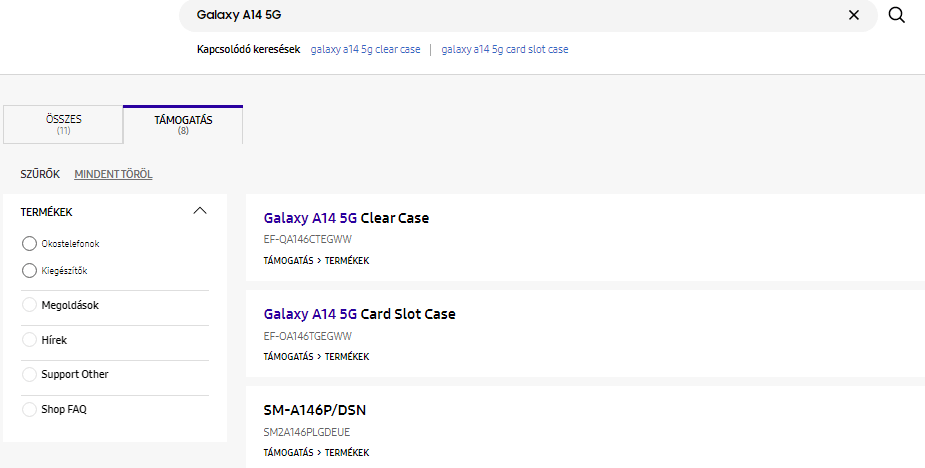Select the Hírek filter option

pos(29,340)
